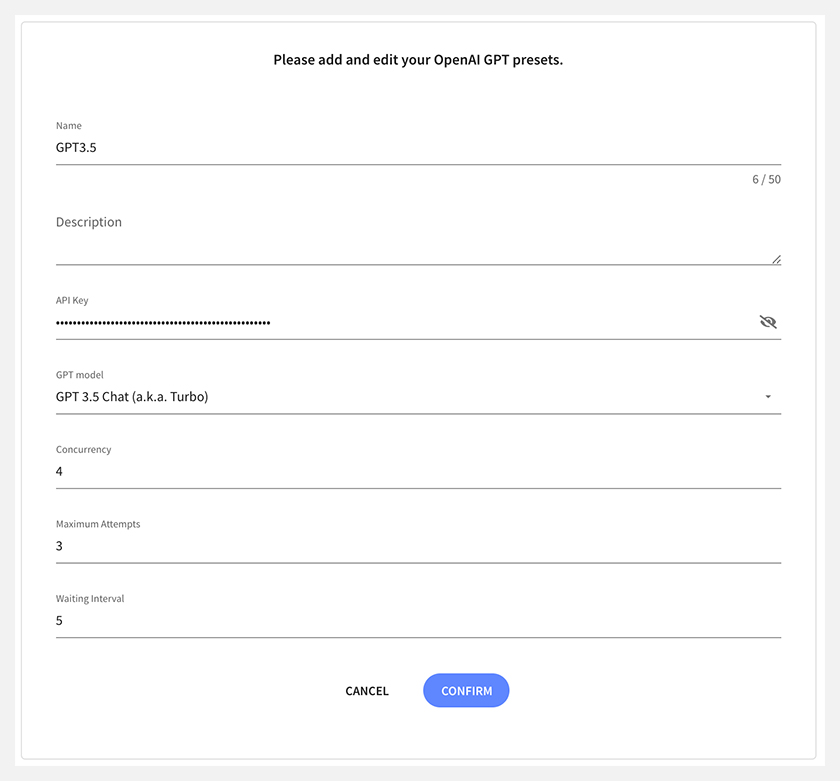
Task: Click the API Key label
Action: pyautogui.click(x=72, y=301)
